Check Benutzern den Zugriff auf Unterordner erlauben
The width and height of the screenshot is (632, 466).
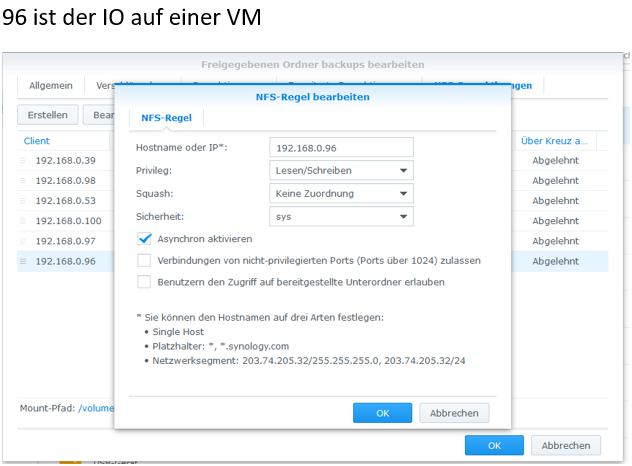point(144,282)
